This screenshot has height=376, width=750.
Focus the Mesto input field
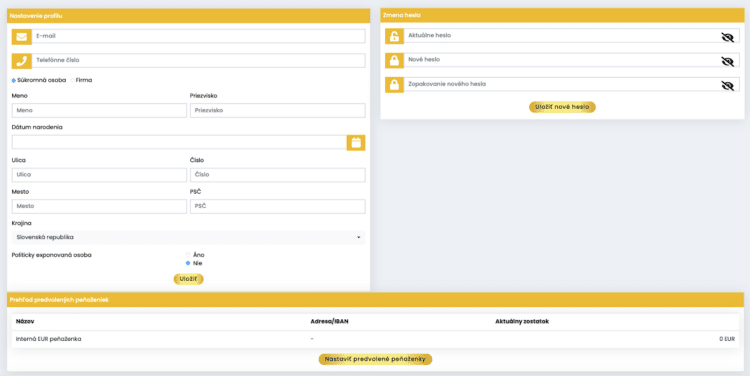[x=99, y=206]
